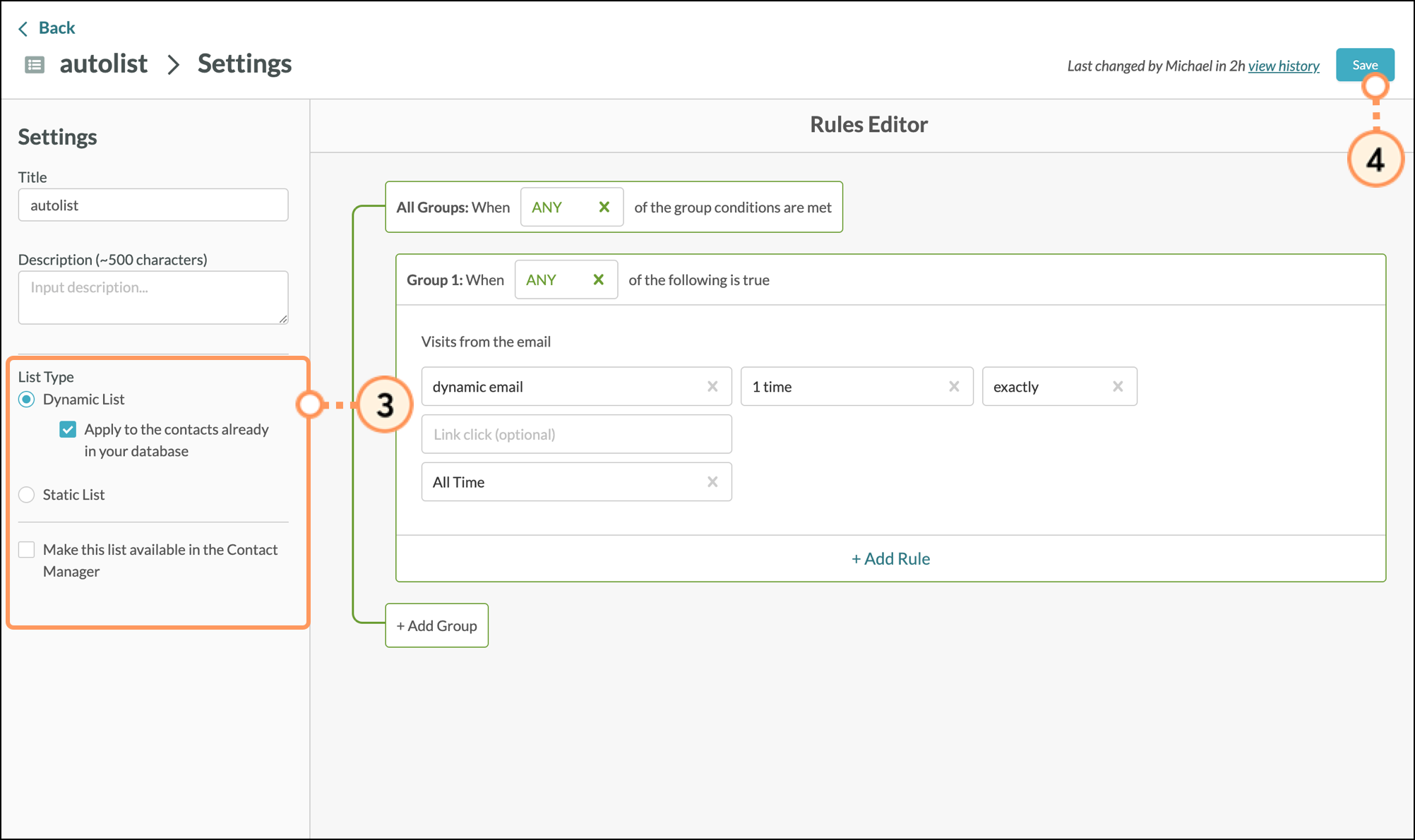This screenshot has width=1415, height=840.
Task: Click into the Description text area
Action: [x=153, y=297]
